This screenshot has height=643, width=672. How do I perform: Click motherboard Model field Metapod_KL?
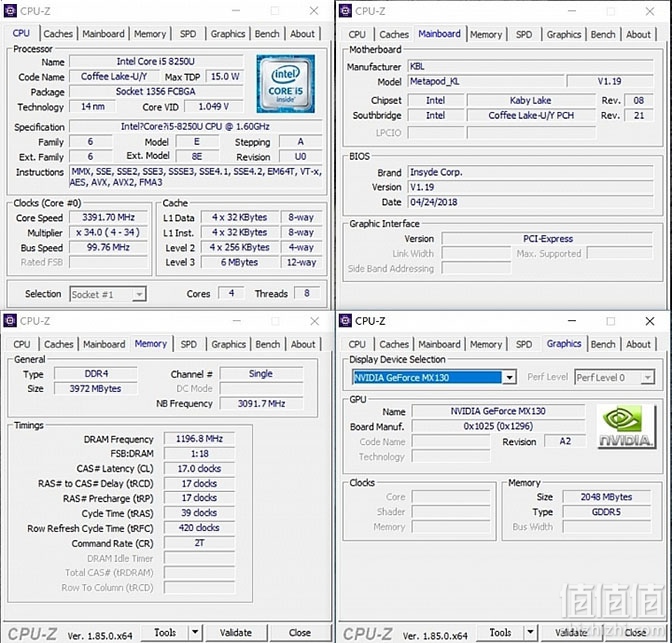(486, 81)
